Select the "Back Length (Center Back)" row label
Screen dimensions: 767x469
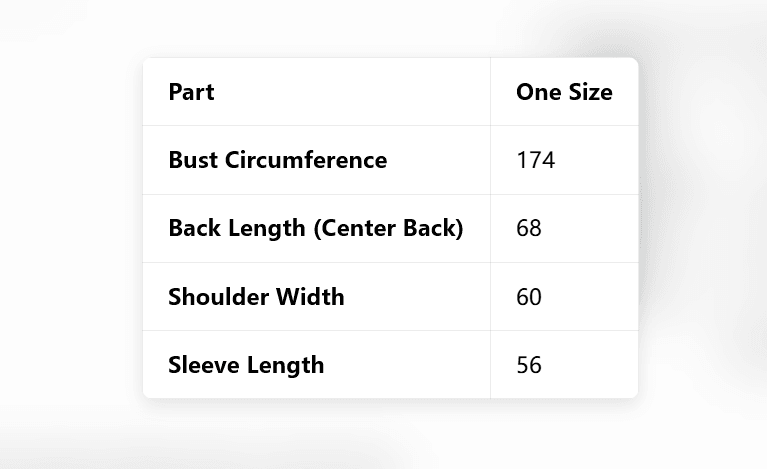(315, 228)
